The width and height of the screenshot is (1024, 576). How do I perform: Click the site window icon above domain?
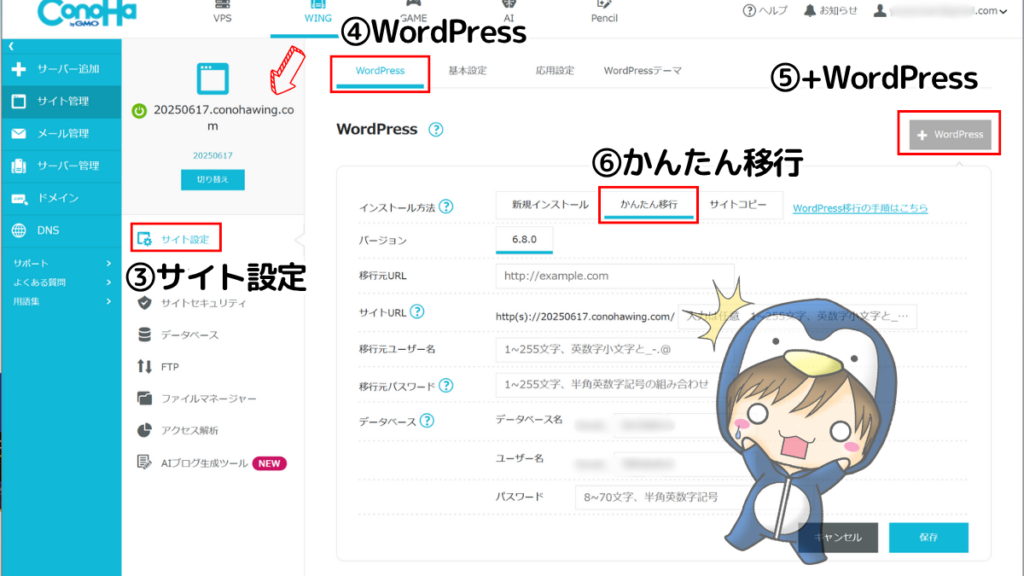tap(213, 79)
